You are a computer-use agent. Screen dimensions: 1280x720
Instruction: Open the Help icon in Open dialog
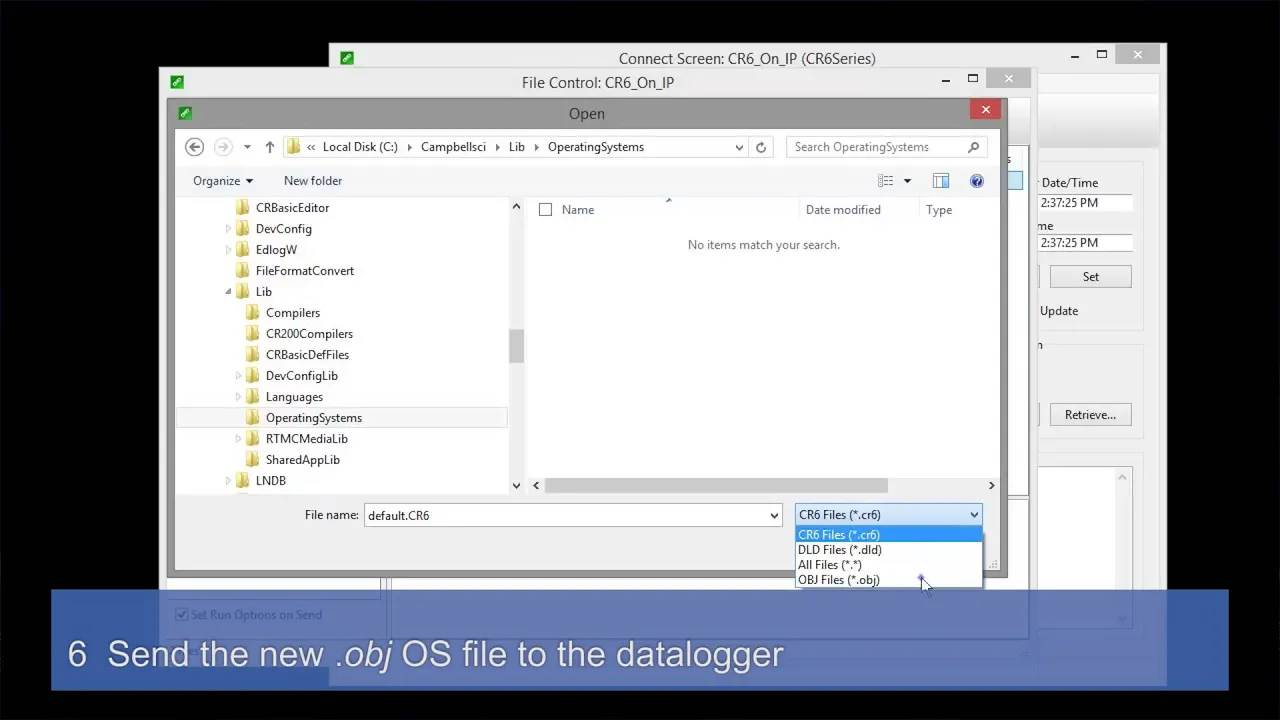(977, 181)
